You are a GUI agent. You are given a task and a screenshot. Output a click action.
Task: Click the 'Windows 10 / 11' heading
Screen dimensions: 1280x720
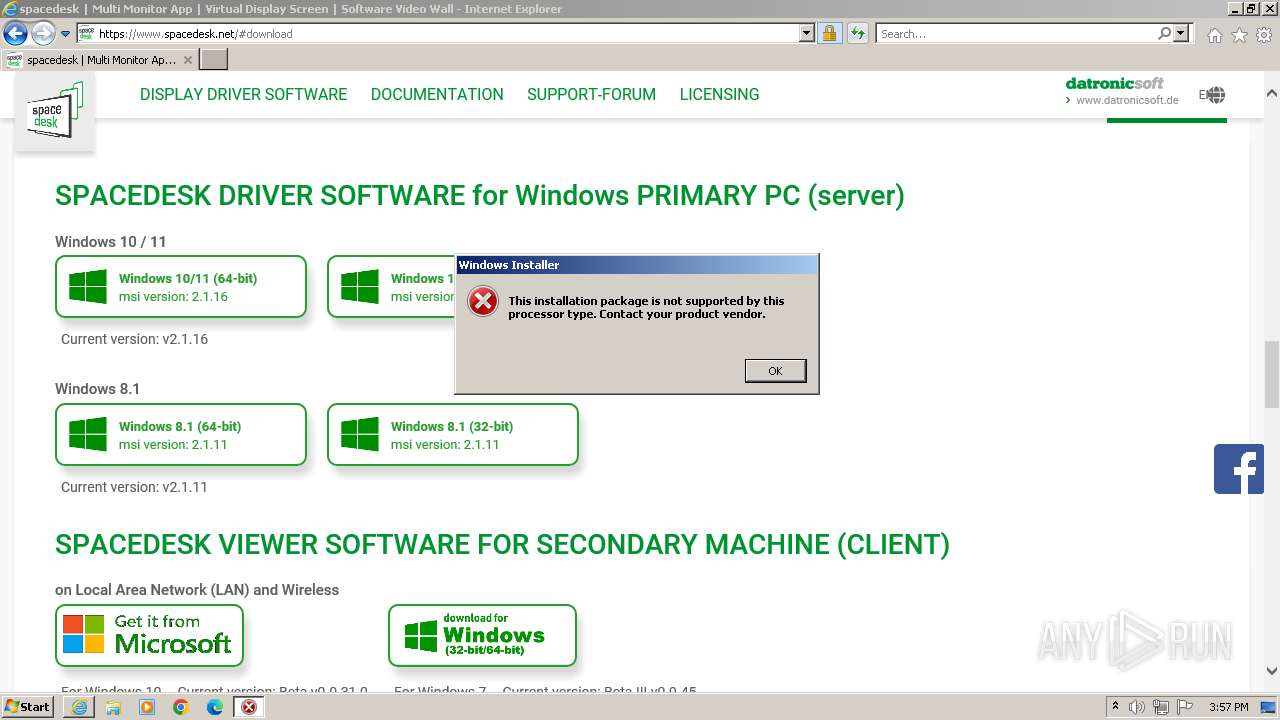pyautogui.click(x=110, y=242)
